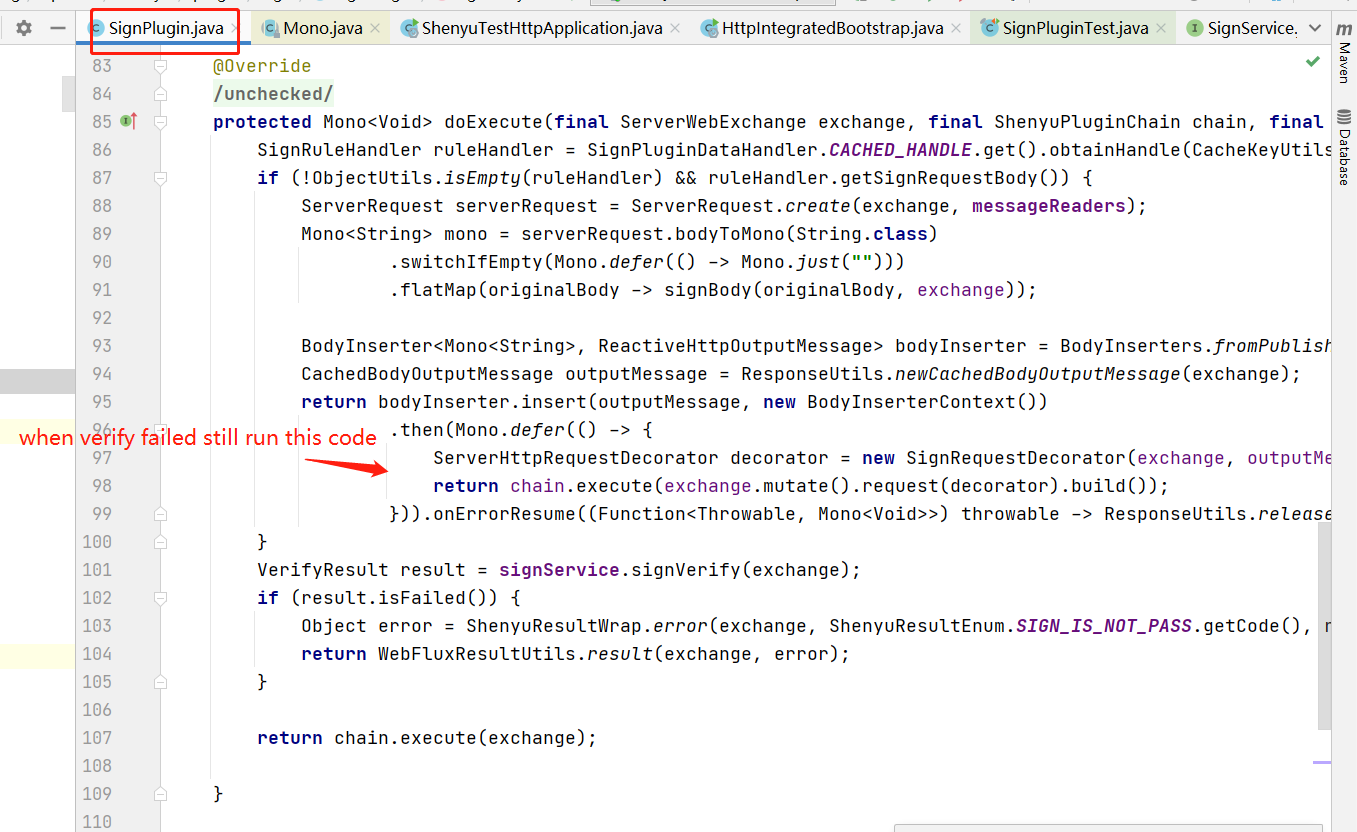Image resolution: width=1357 pixels, height=832 pixels.
Task: Click the /unchecked/ comment on line 84
Action: click(x=273, y=94)
